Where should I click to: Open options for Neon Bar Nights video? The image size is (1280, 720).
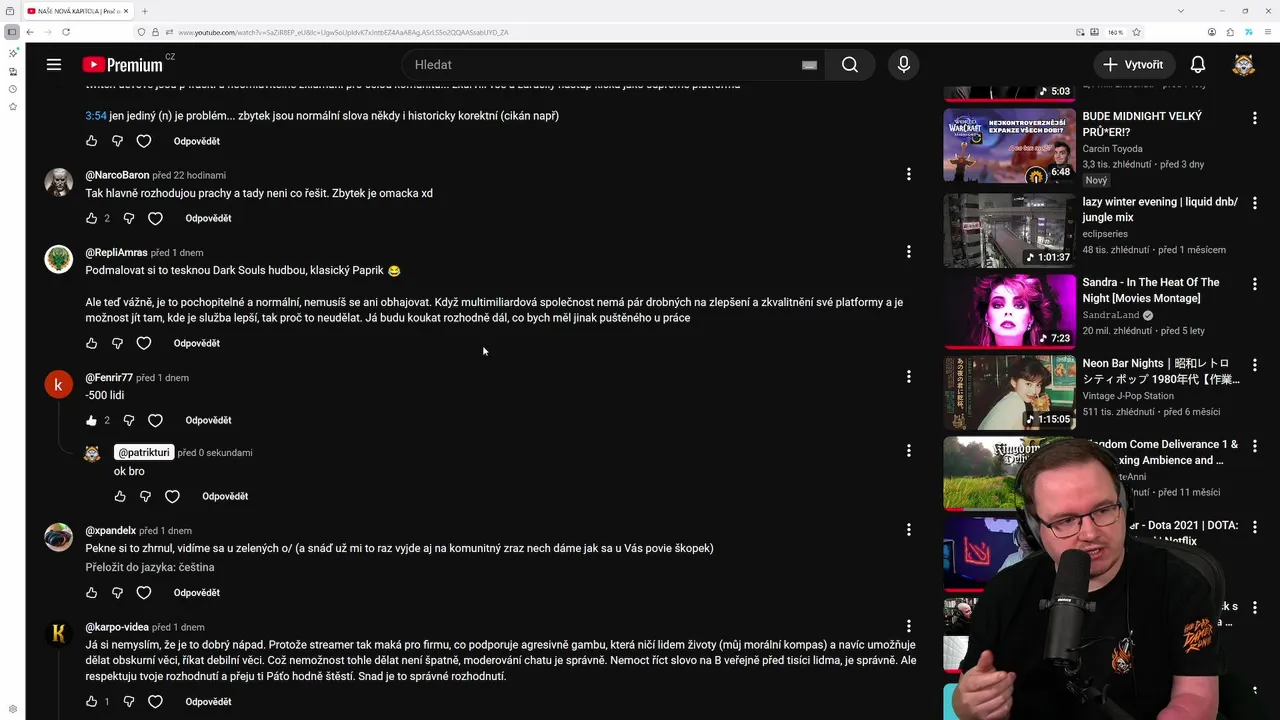point(1255,365)
